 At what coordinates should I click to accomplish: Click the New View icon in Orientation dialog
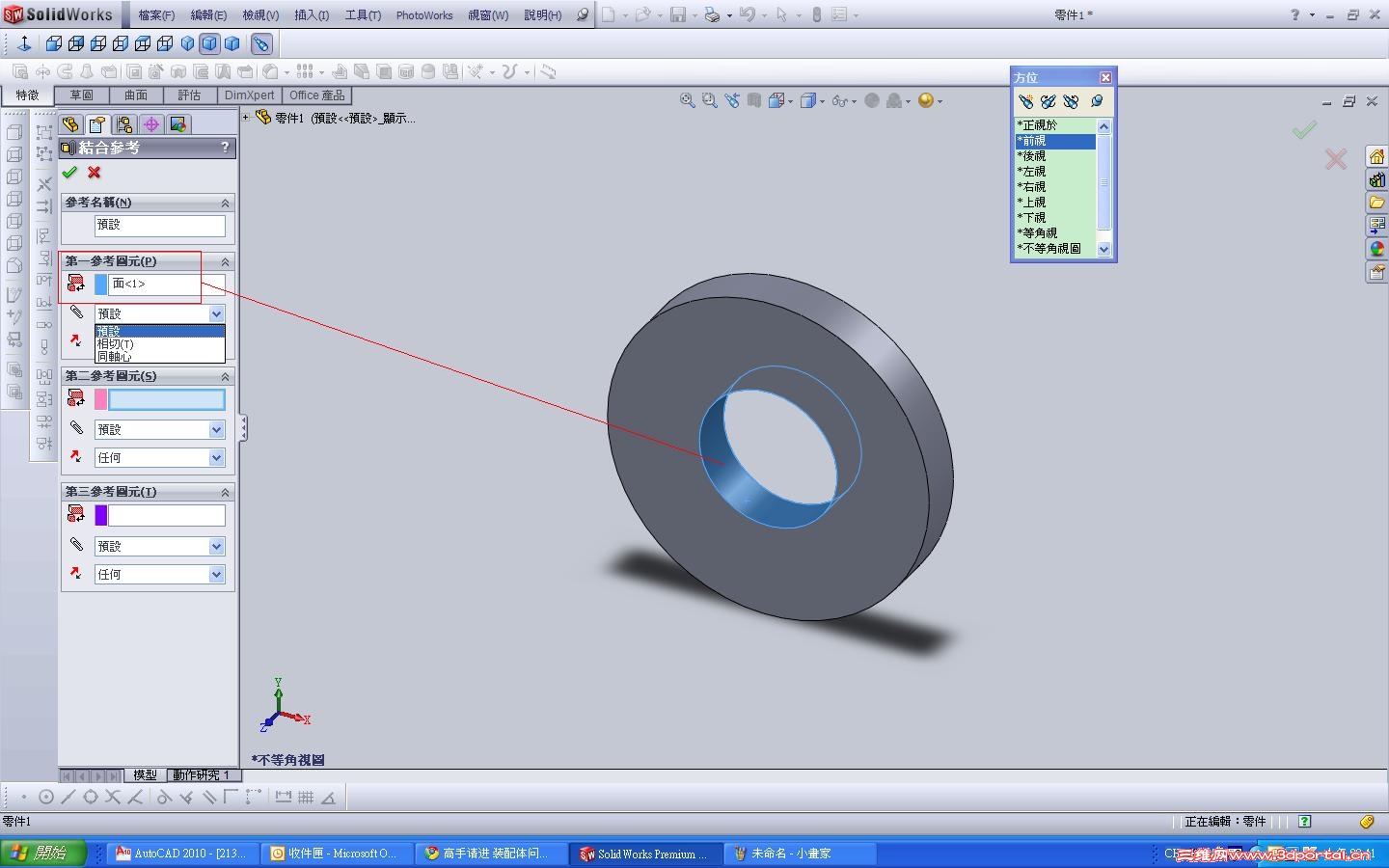(x=1025, y=101)
